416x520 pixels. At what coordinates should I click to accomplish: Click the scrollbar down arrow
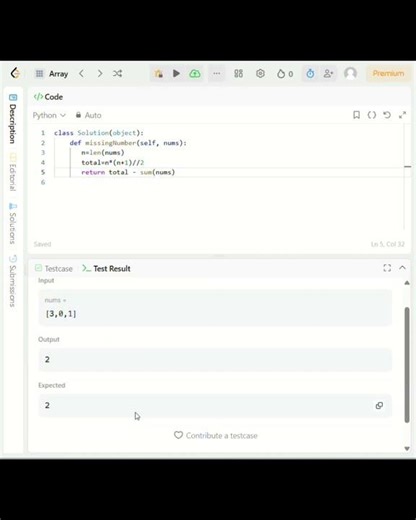click(x=407, y=449)
